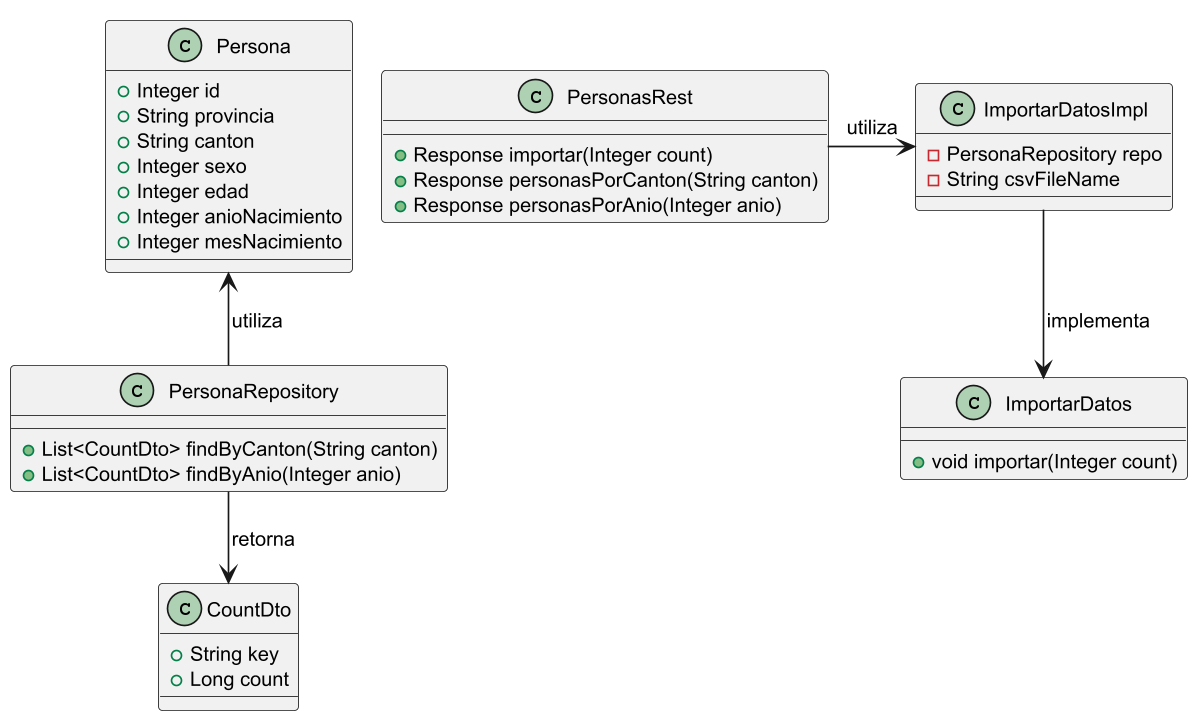Click green dot beside personasPorAnio method
Screen dimensions: 1197x720
[400, 205]
